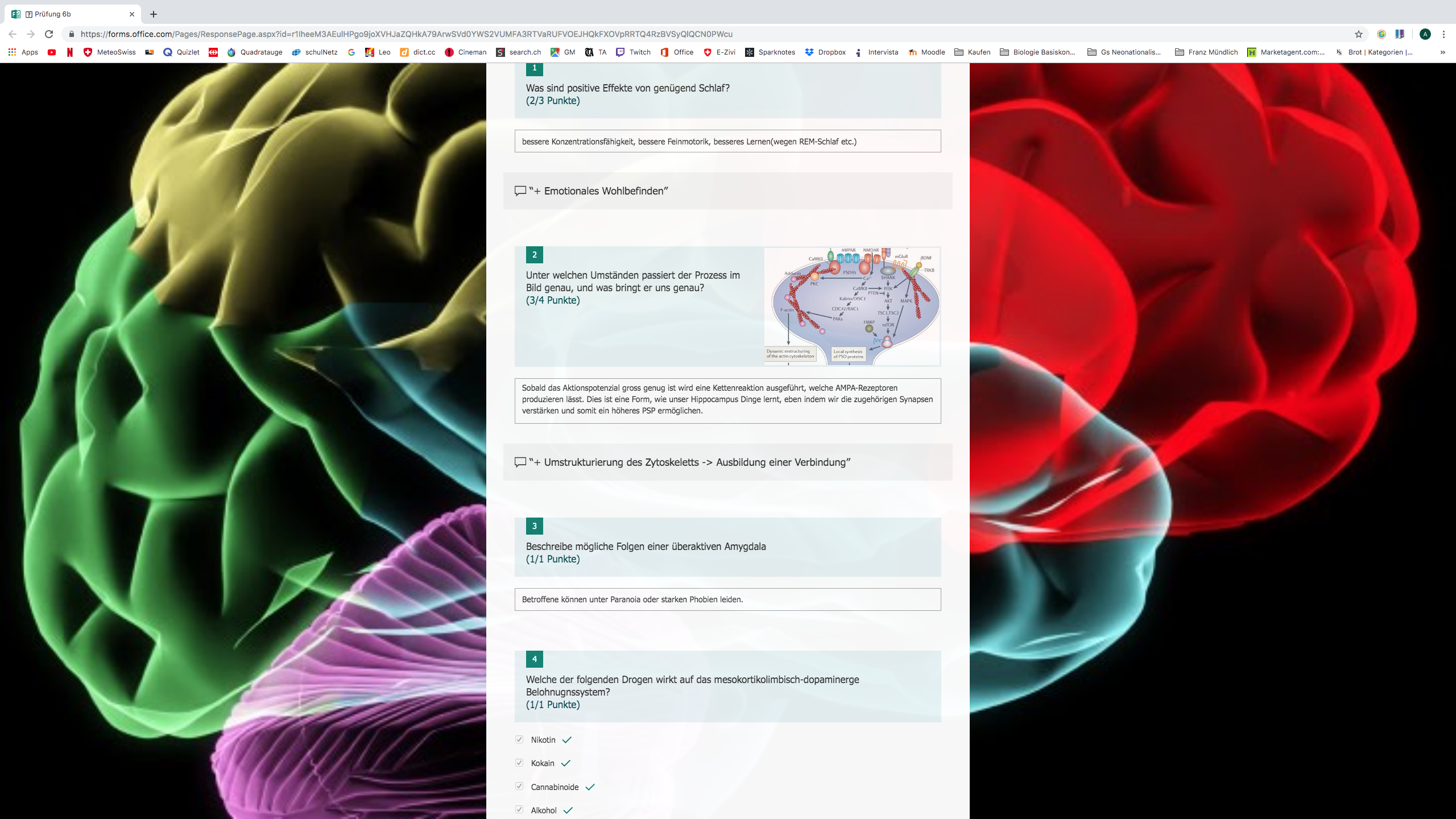Open the Moodle bookmark link
Viewport: 1456px width, 819px height.
(926, 52)
